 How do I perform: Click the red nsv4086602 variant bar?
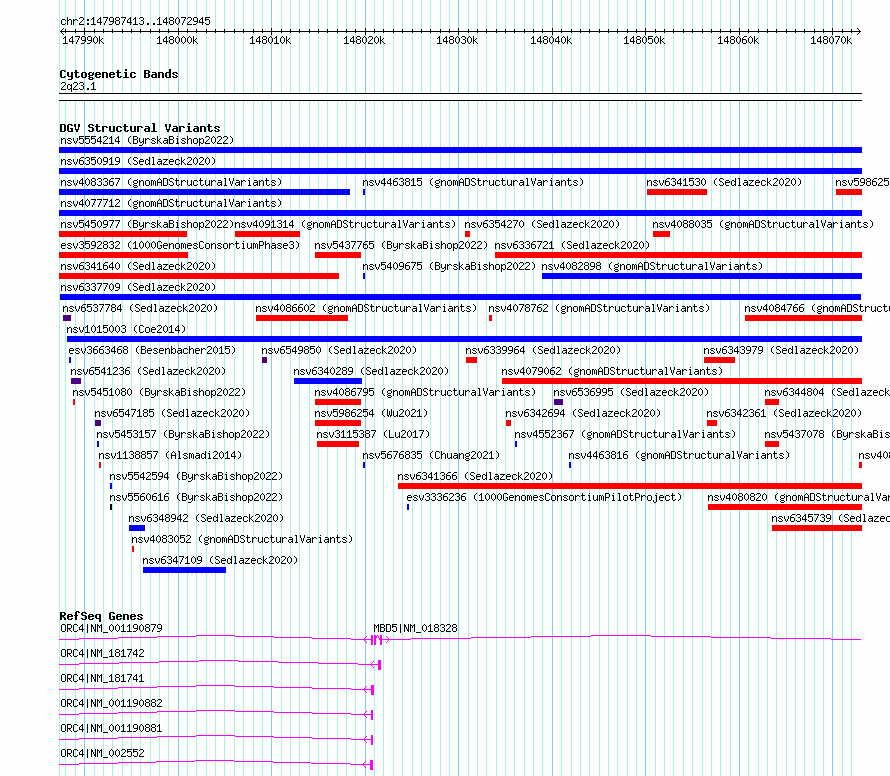301,318
